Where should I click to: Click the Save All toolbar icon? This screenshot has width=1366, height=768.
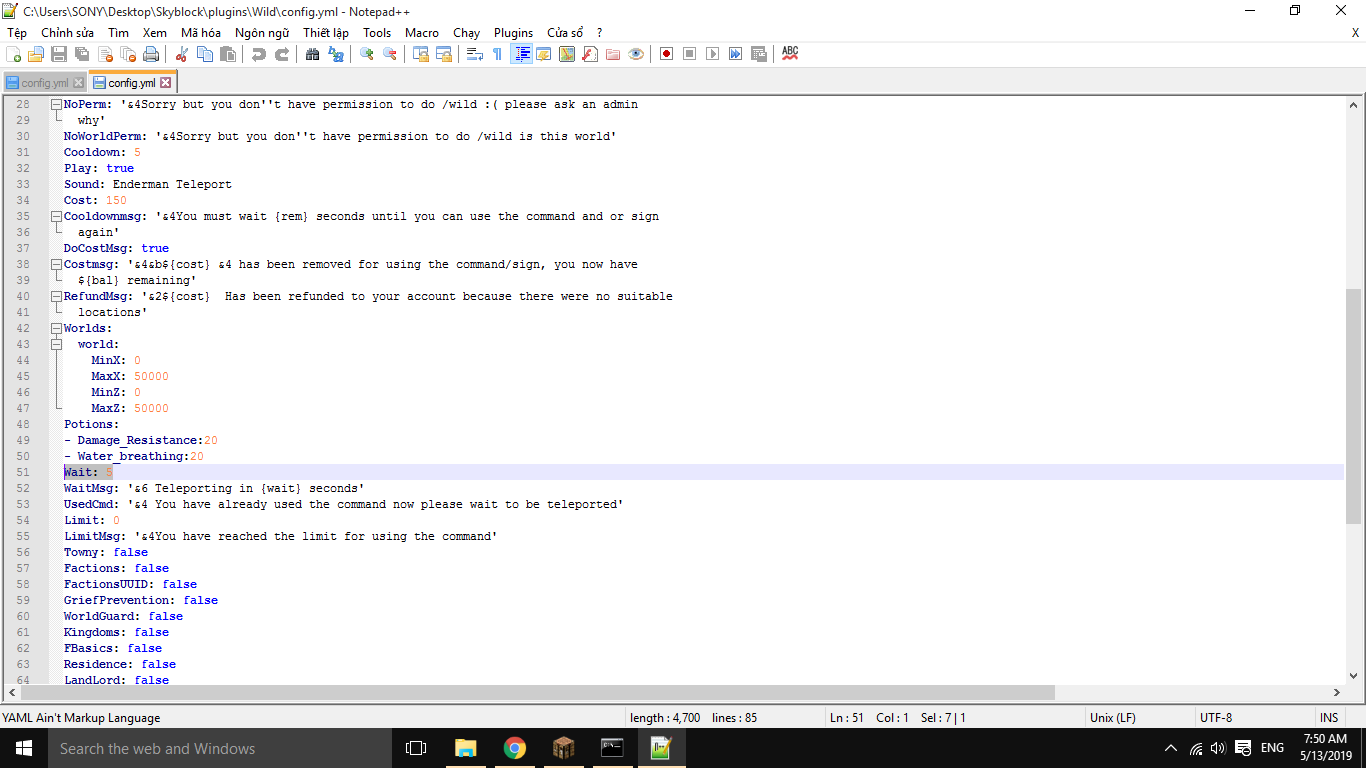82,53
